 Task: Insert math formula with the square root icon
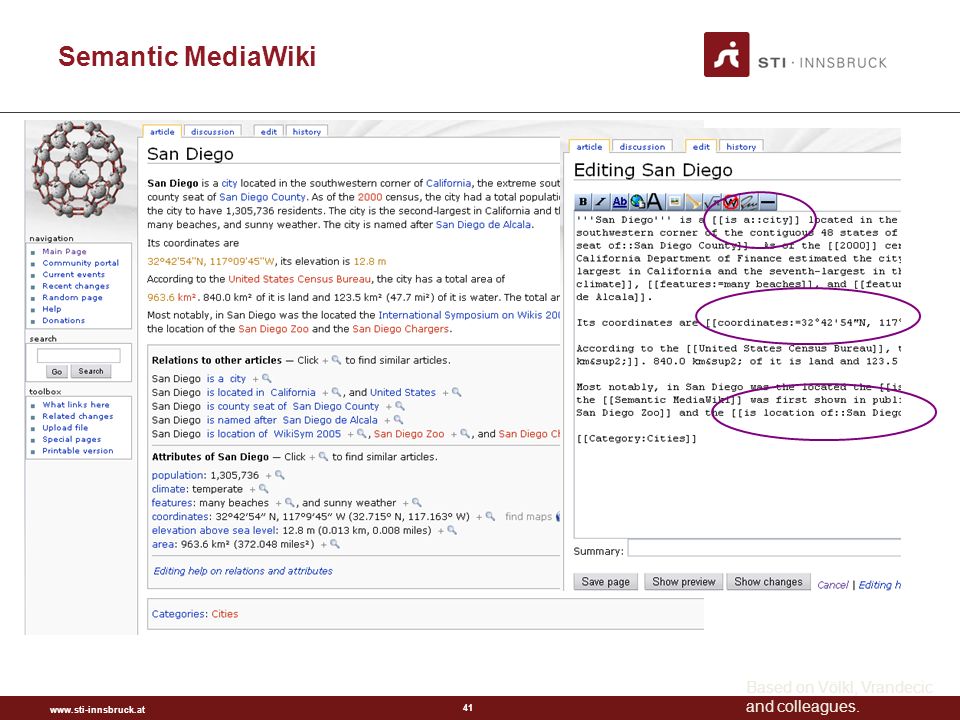pyautogui.click(x=711, y=201)
